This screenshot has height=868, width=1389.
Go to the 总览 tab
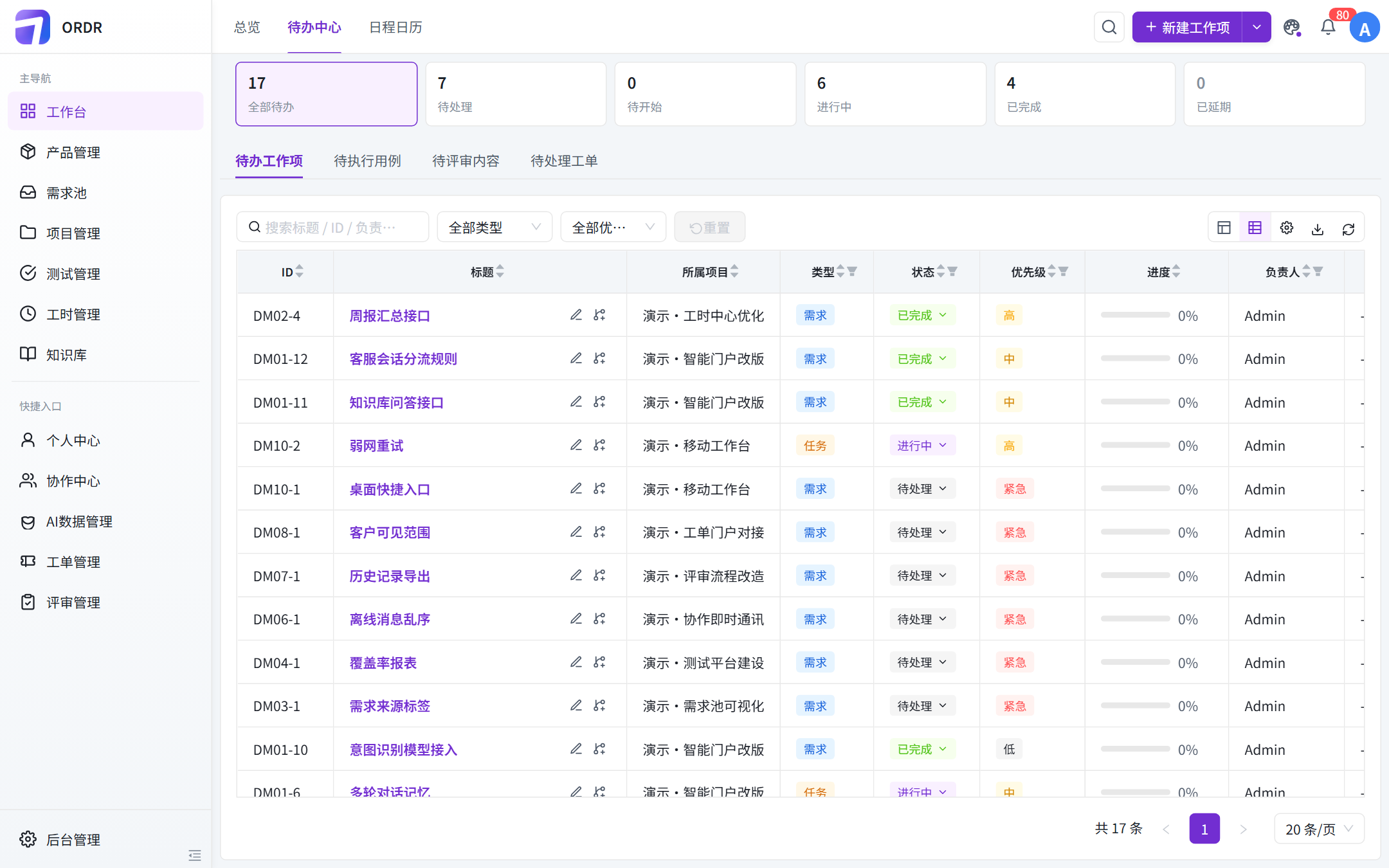click(247, 27)
